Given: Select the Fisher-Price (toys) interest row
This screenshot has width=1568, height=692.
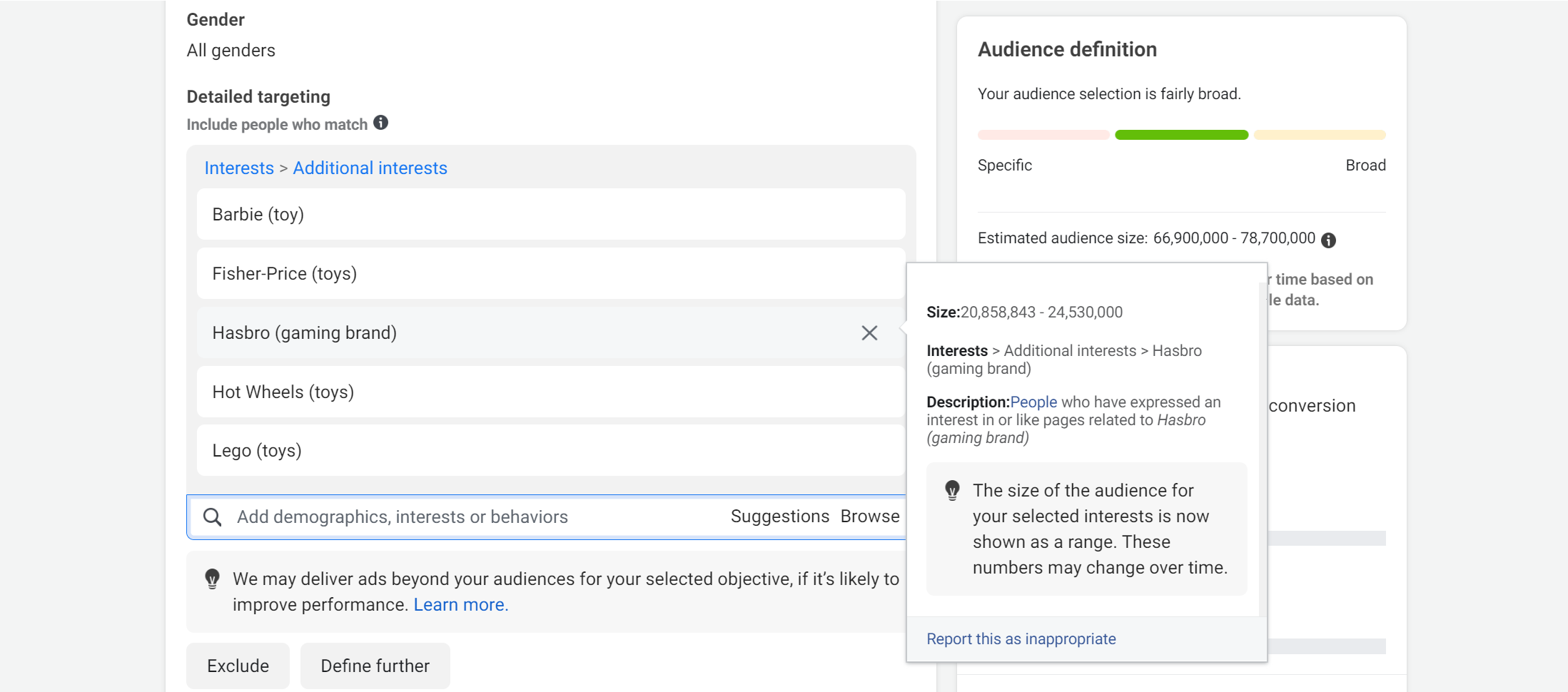Looking at the screenshot, I should 551,273.
